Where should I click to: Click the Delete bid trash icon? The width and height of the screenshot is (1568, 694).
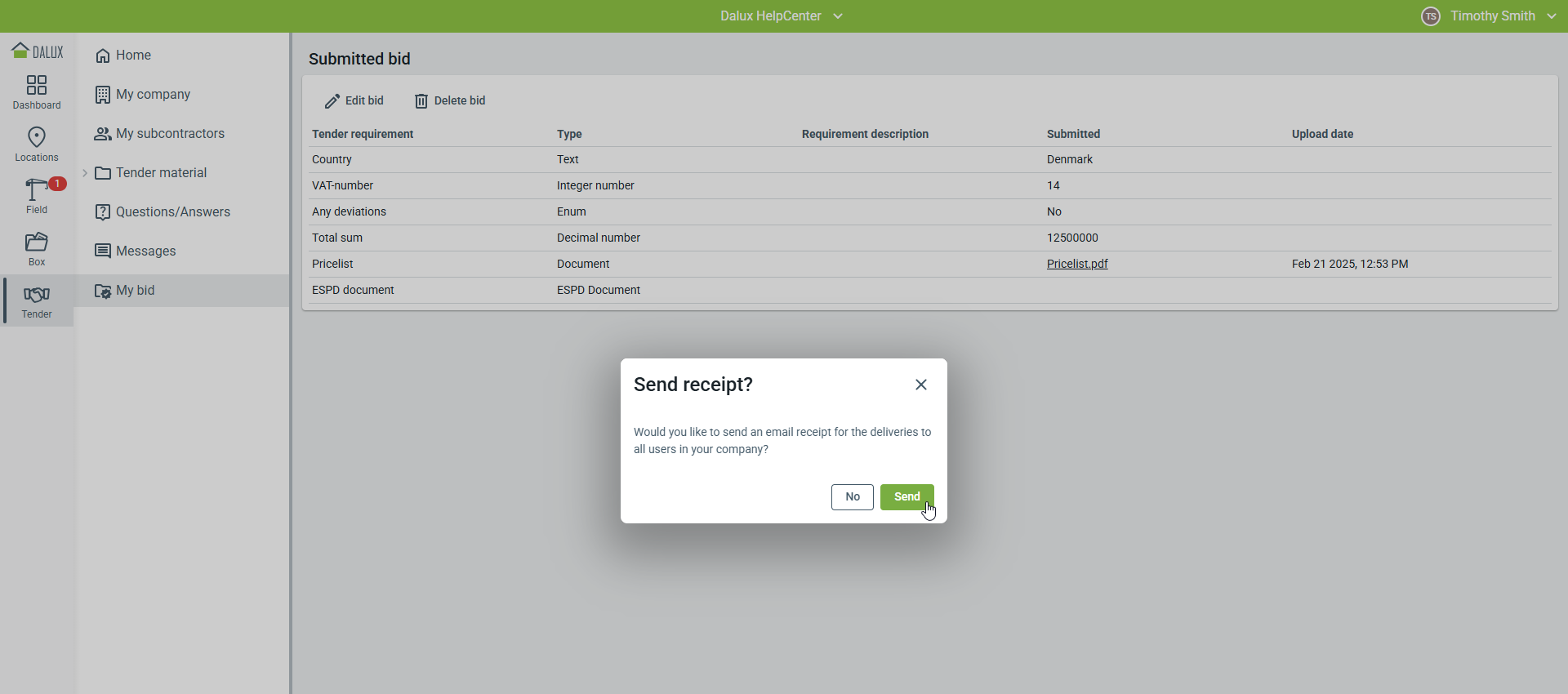(x=421, y=101)
